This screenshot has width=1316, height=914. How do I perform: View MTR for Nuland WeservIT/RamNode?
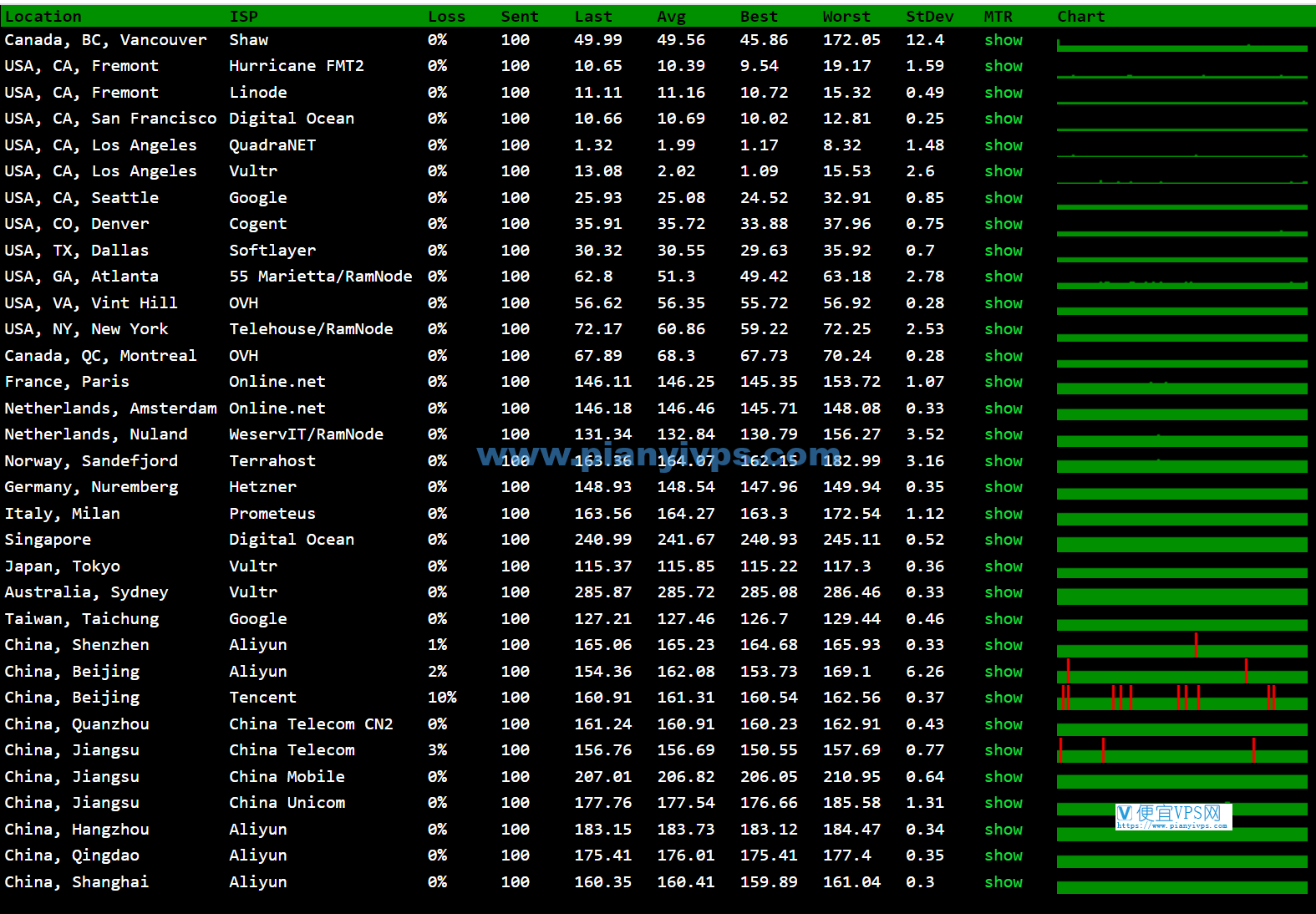pos(1003,434)
